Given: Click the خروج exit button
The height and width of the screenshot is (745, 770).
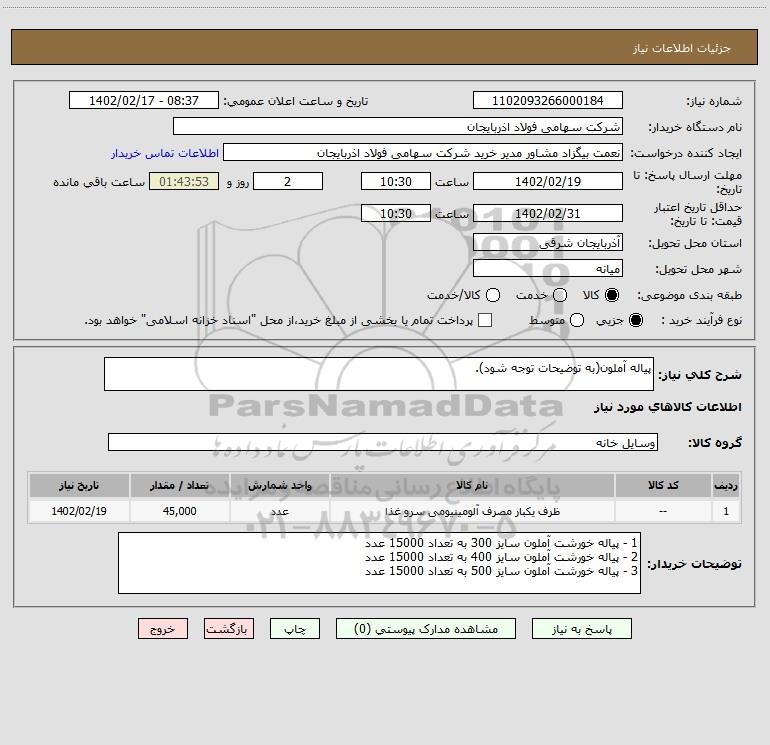Looking at the screenshot, I should point(163,629).
